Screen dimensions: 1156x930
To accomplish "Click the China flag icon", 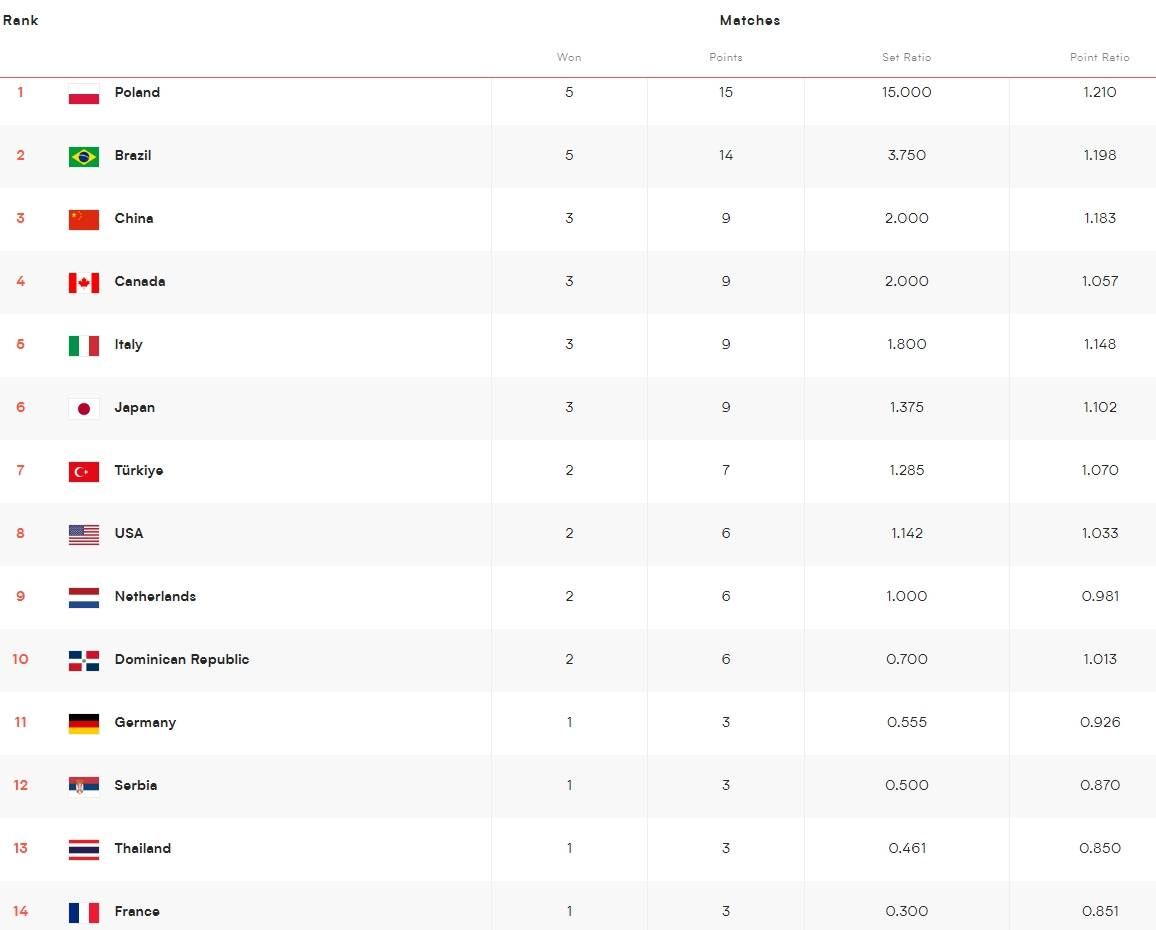I will pyautogui.click(x=84, y=219).
